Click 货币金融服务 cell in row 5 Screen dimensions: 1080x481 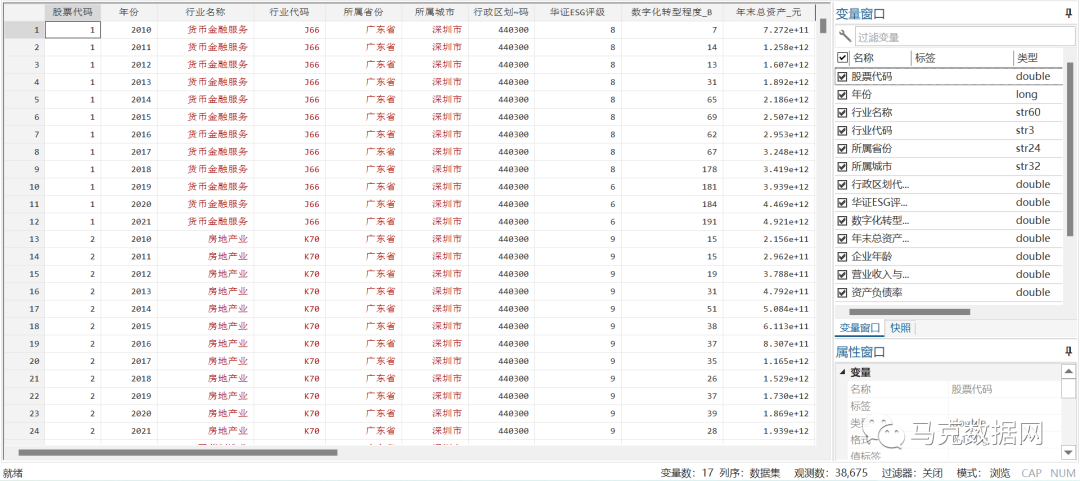pos(205,99)
